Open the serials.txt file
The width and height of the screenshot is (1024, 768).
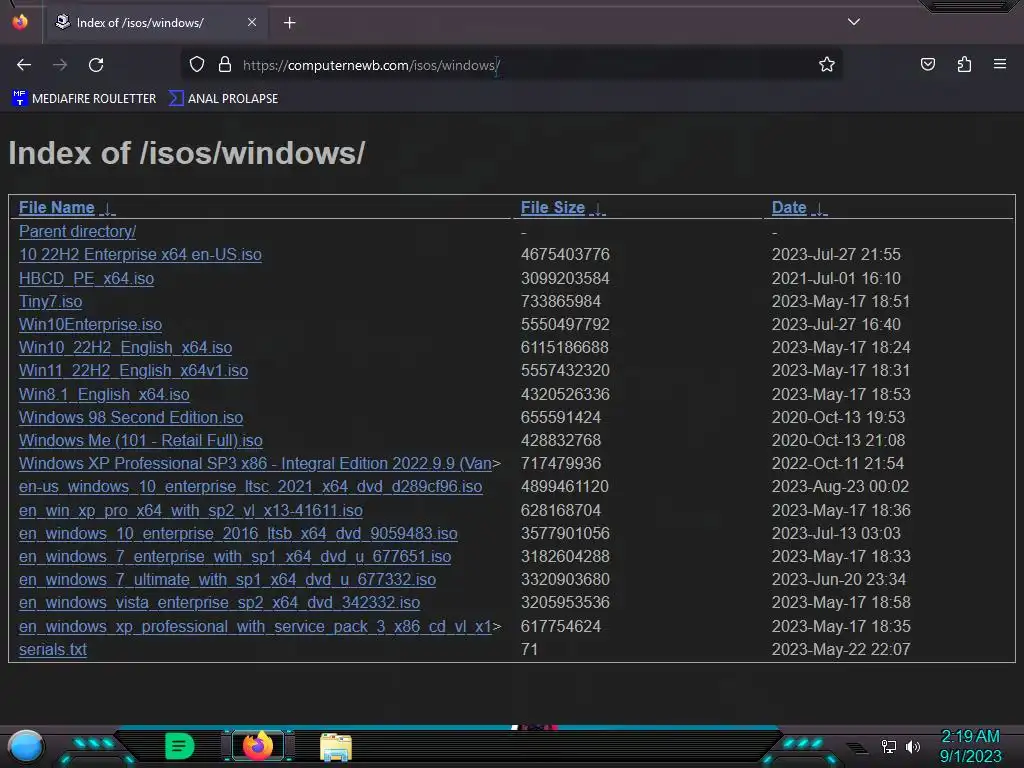point(53,650)
